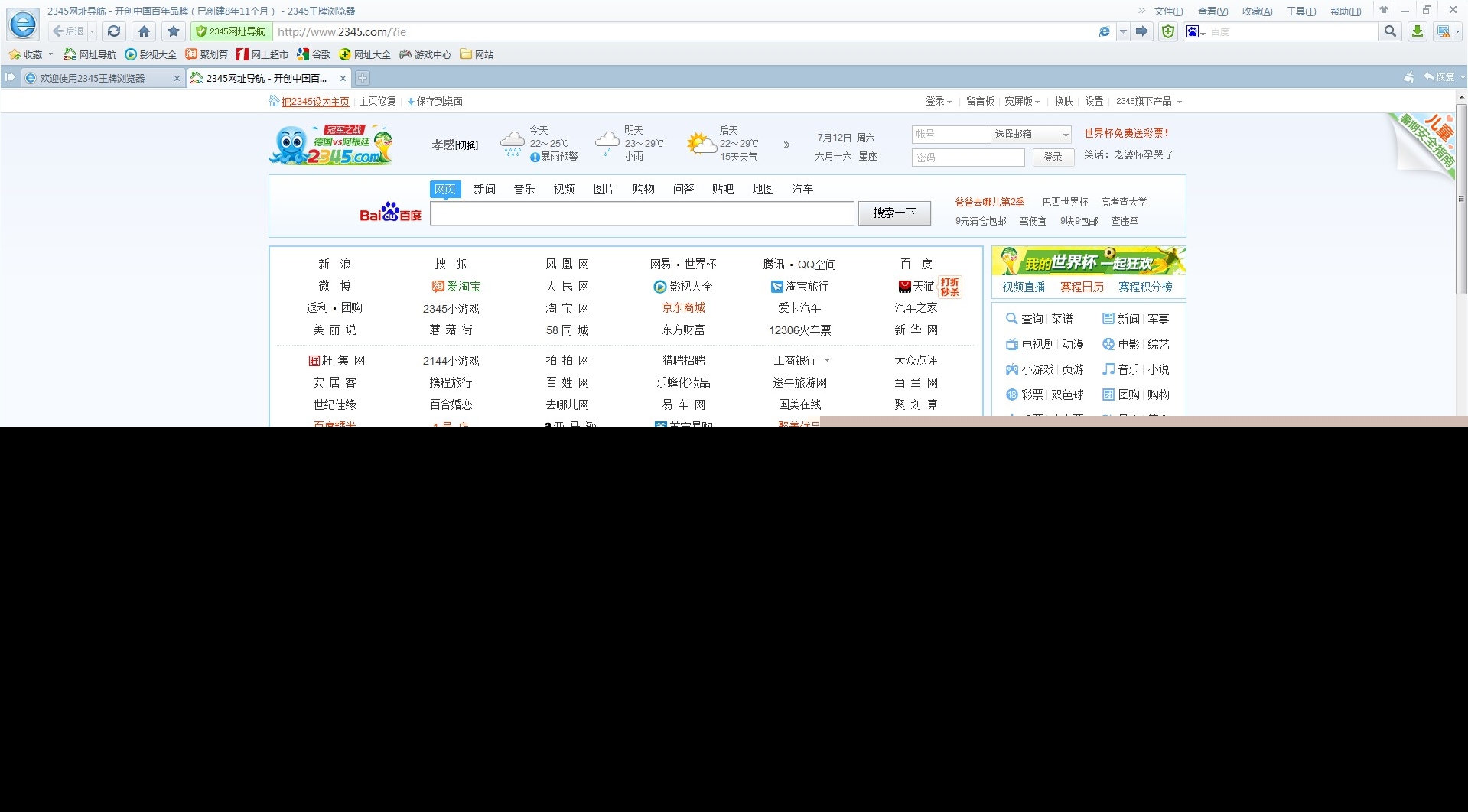This screenshot has height=812, width=1468.
Task: Open the 收藏(A) menu
Action: [x=1257, y=11]
